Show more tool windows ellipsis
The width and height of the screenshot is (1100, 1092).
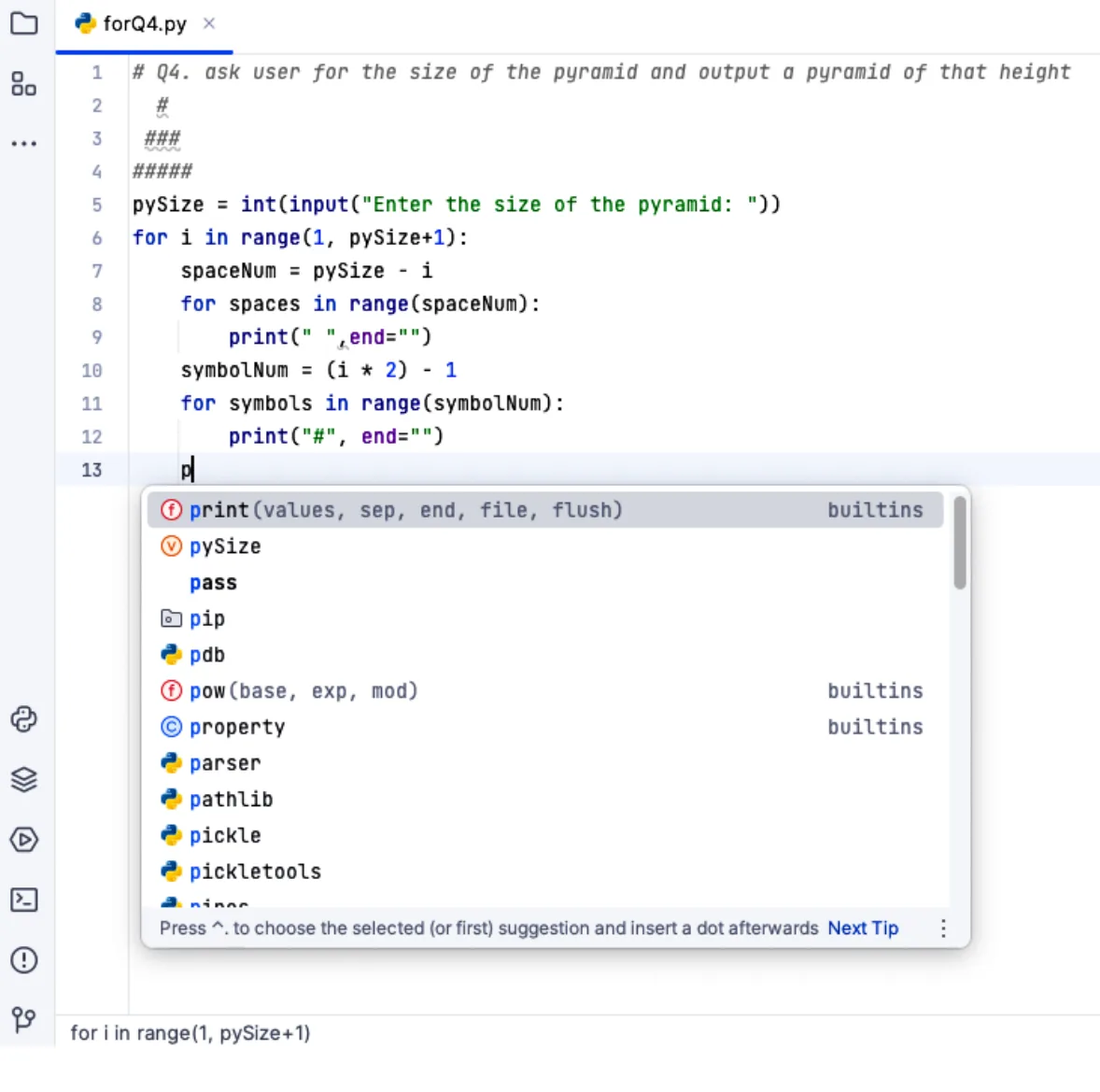(24, 143)
